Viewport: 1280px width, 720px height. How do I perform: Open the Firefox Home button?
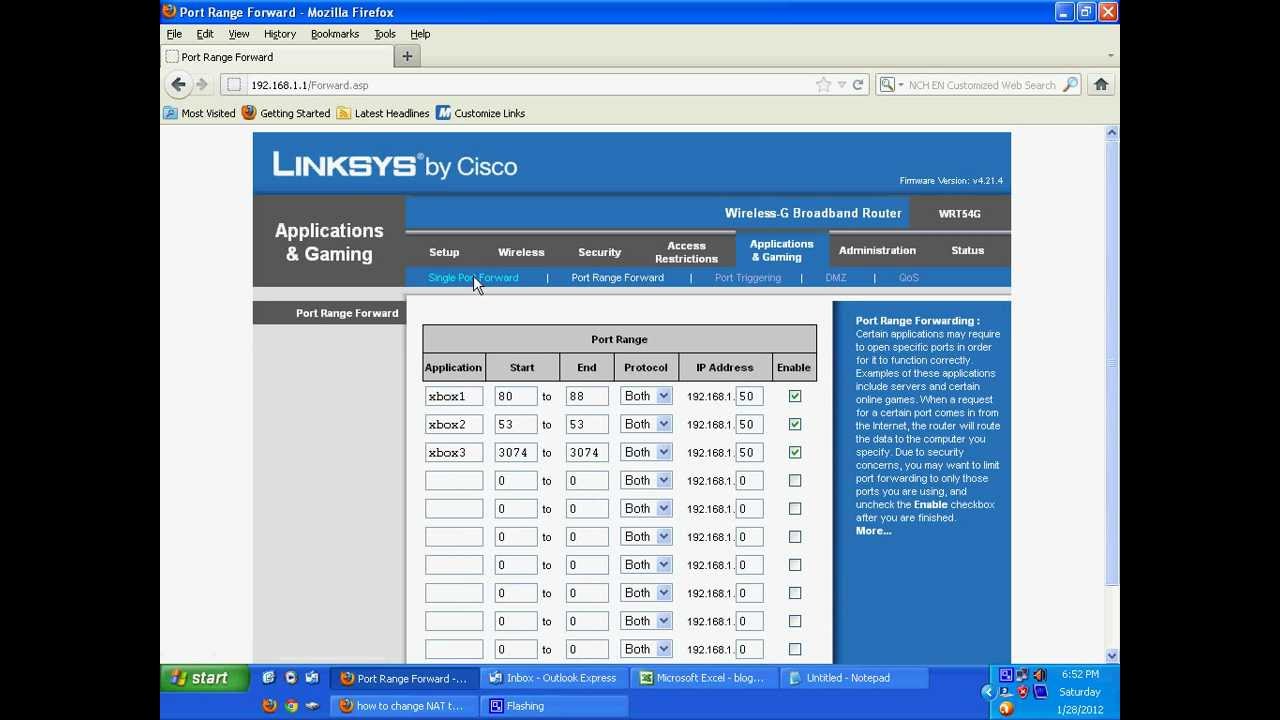pyautogui.click(x=1101, y=85)
